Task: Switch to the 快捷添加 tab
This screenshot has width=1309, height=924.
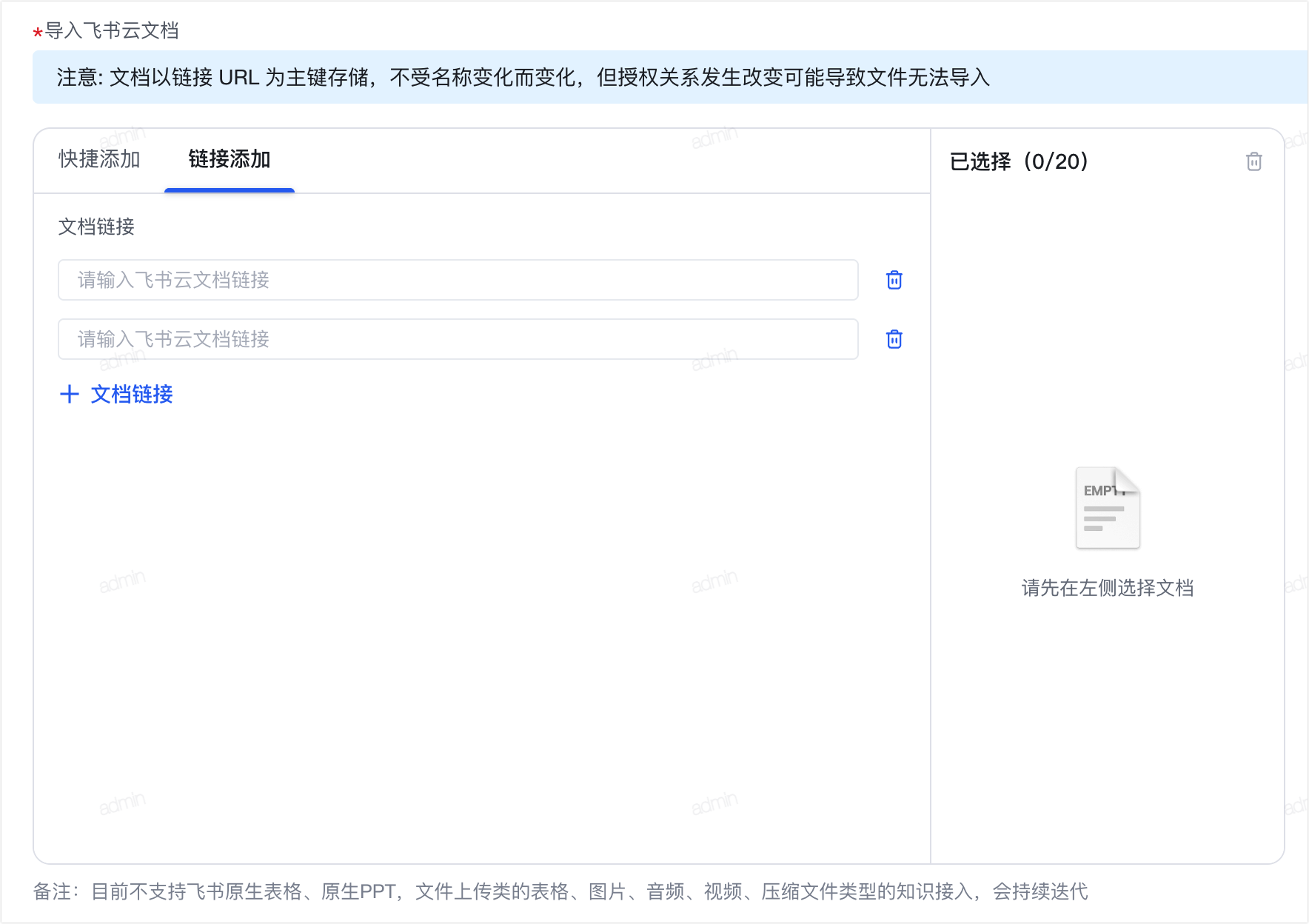Action: point(99,159)
